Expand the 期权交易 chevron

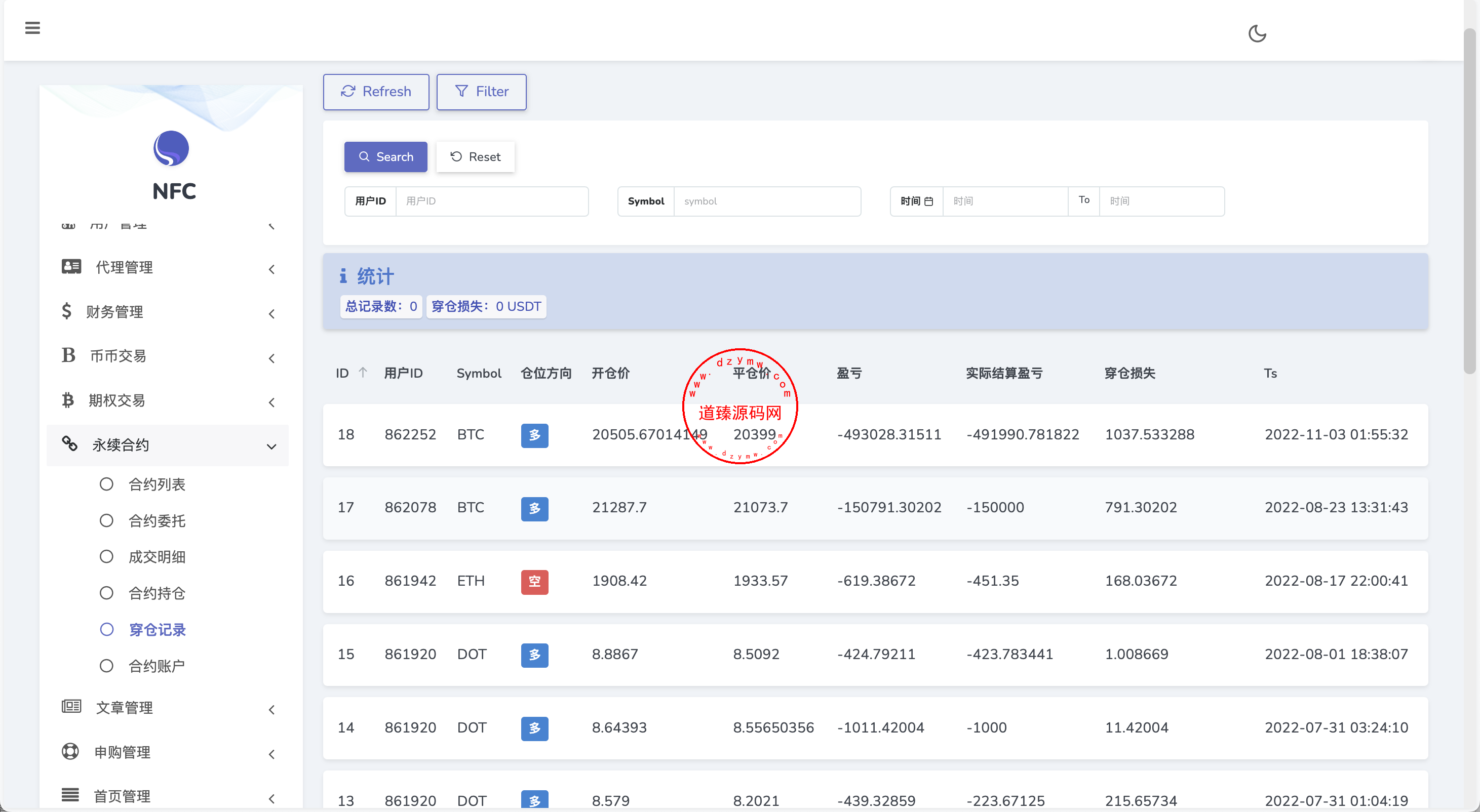272,402
